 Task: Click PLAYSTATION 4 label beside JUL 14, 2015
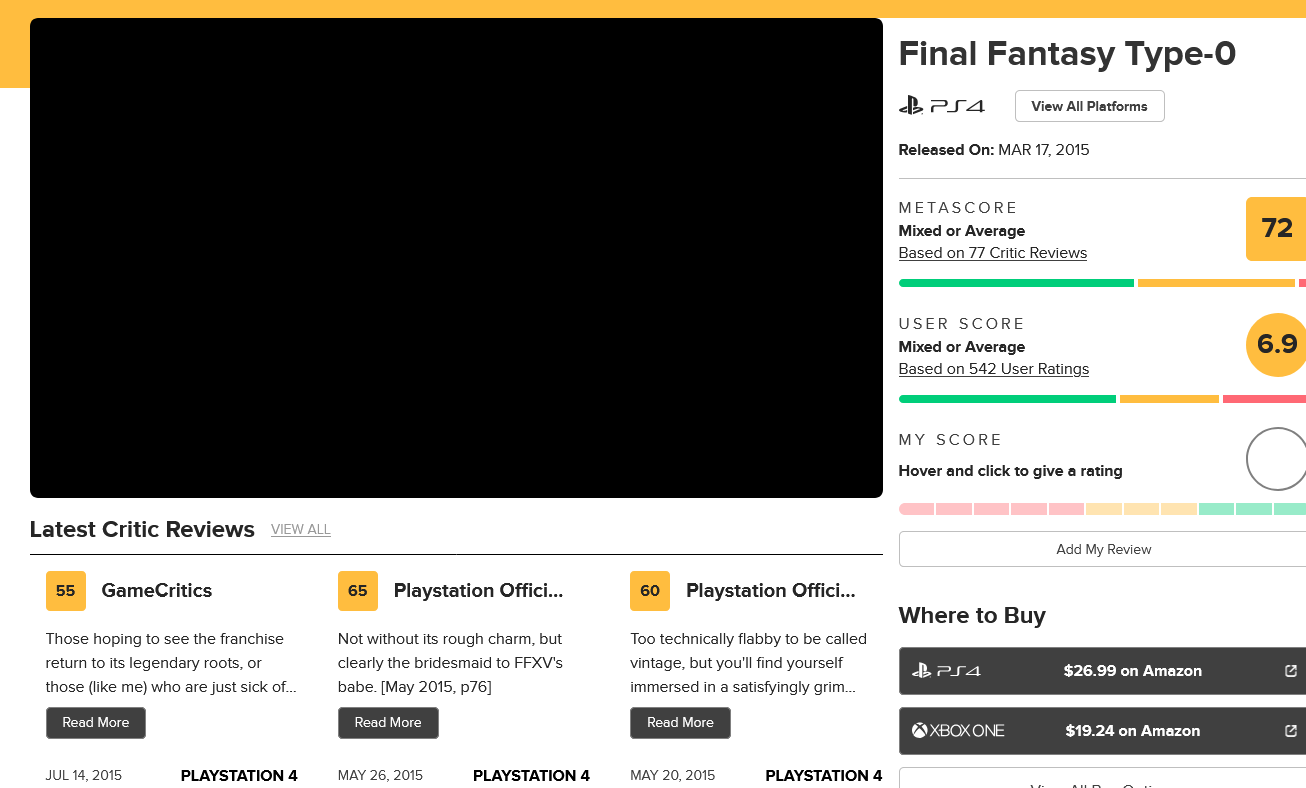(239, 776)
